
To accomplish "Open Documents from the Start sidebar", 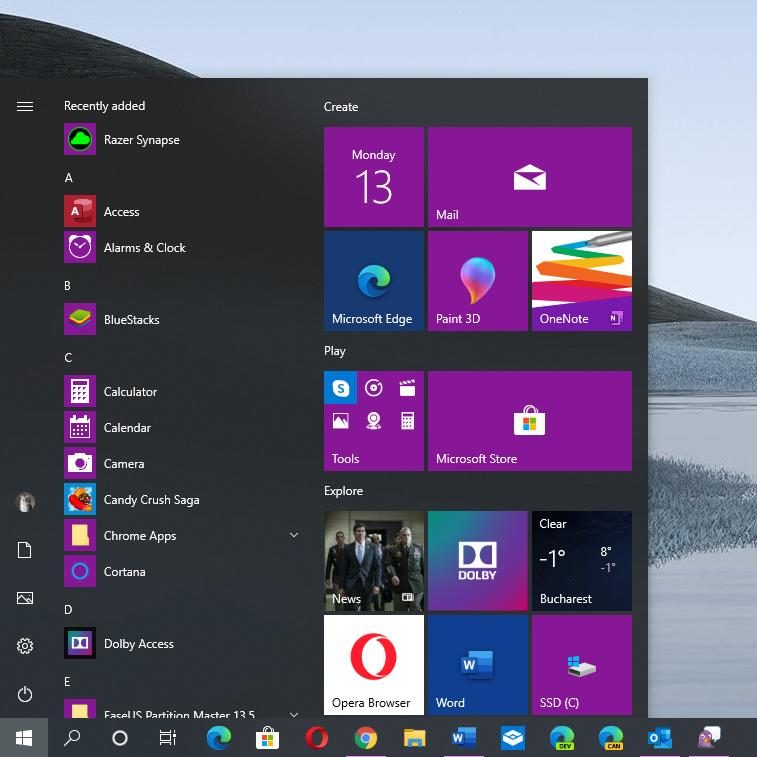I will point(25,550).
